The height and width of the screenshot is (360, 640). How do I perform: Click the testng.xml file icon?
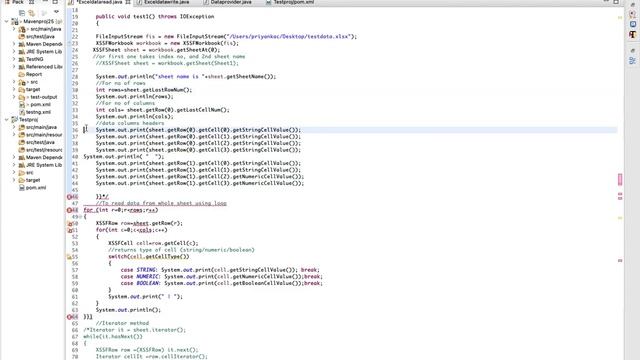click(22, 112)
